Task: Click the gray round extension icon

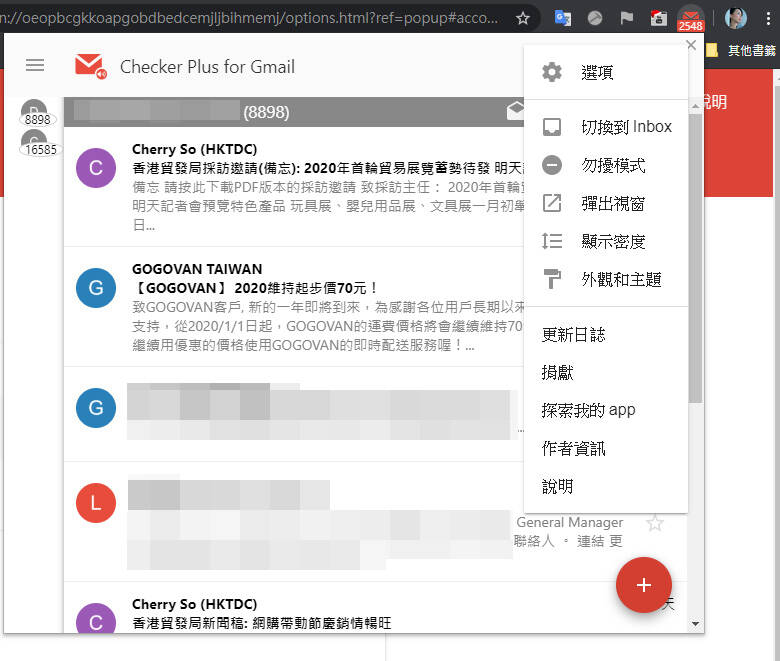Action: (x=594, y=18)
